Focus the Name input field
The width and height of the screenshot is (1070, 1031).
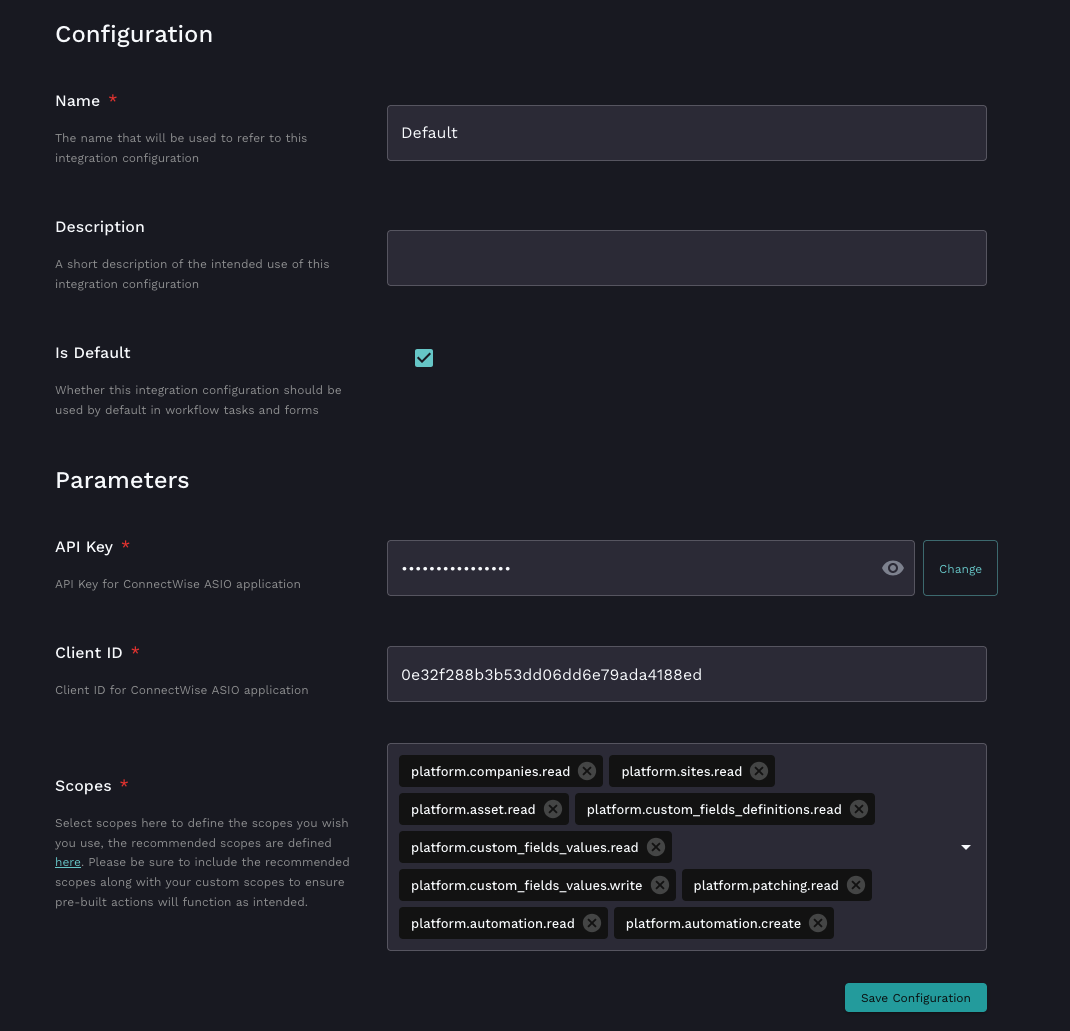686,133
